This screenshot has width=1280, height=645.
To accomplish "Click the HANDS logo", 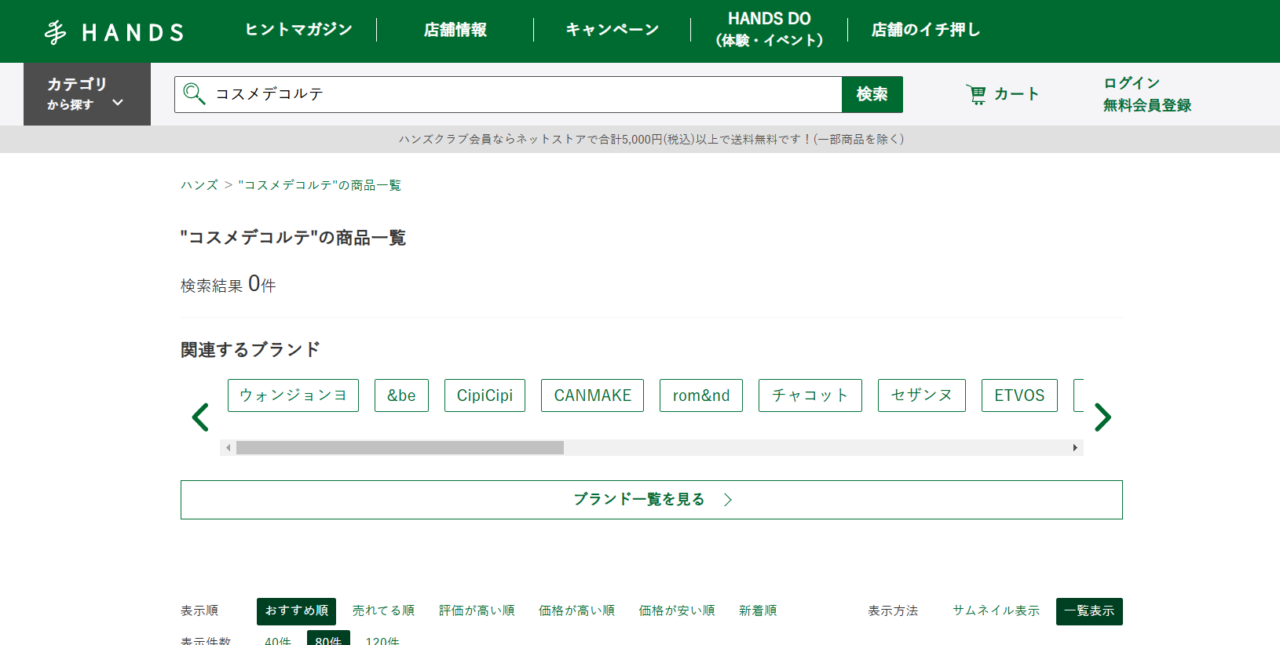I will click(114, 32).
